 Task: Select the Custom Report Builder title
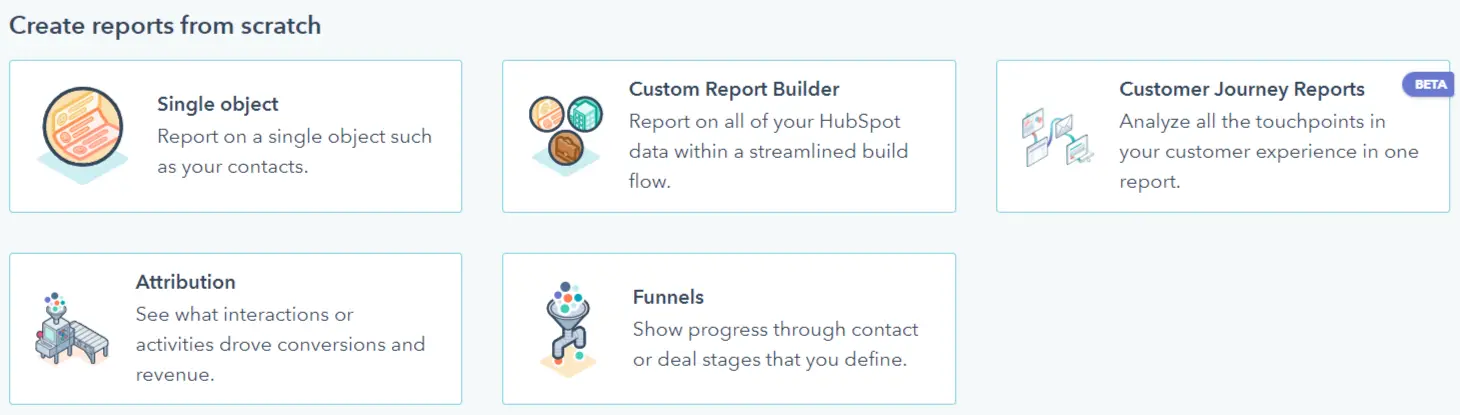(x=734, y=89)
